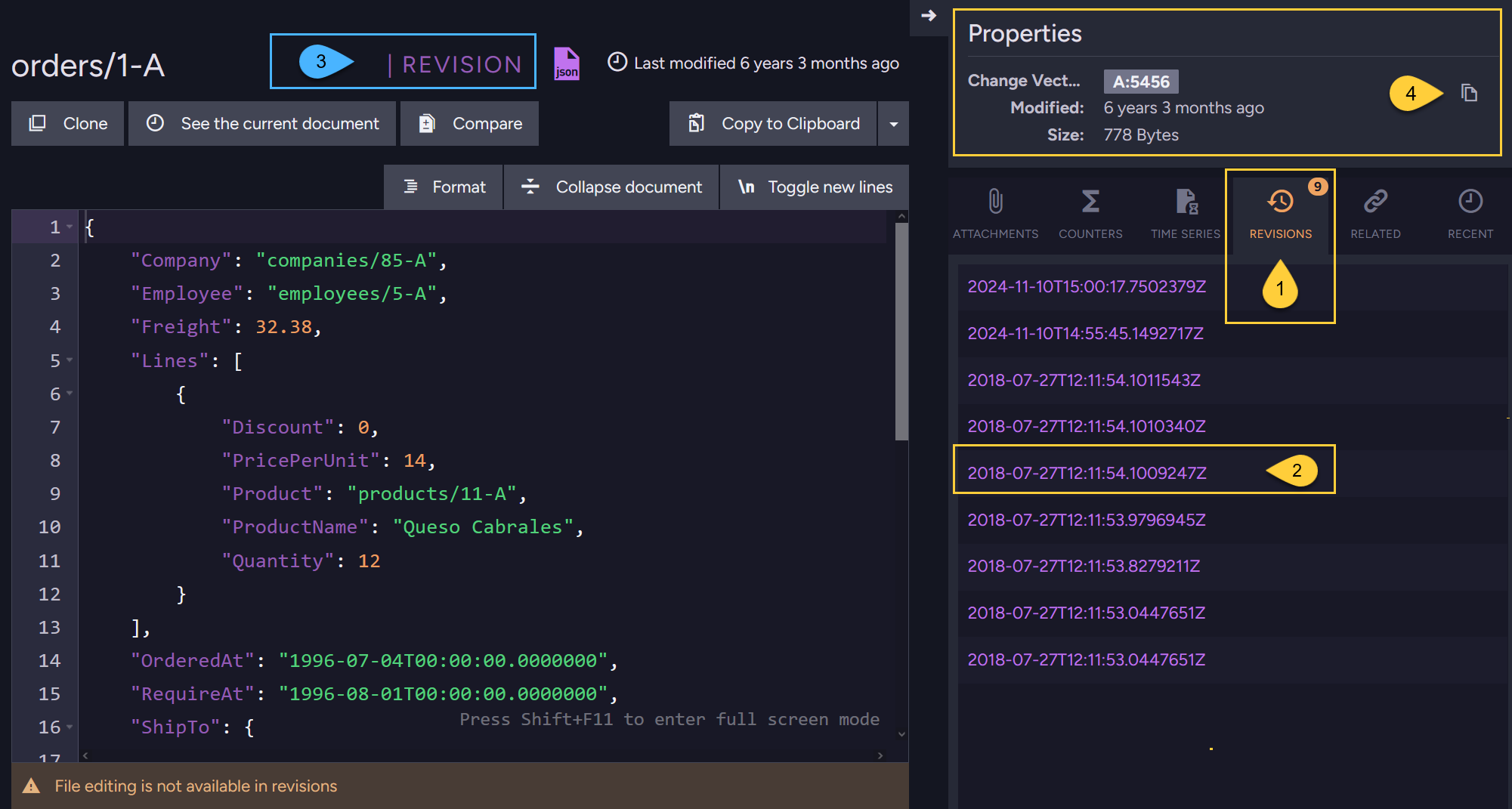This screenshot has height=809, width=1512.
Task: Open revision 2018-07-27T12:11:54.1009247Z
Action: 1087,473
